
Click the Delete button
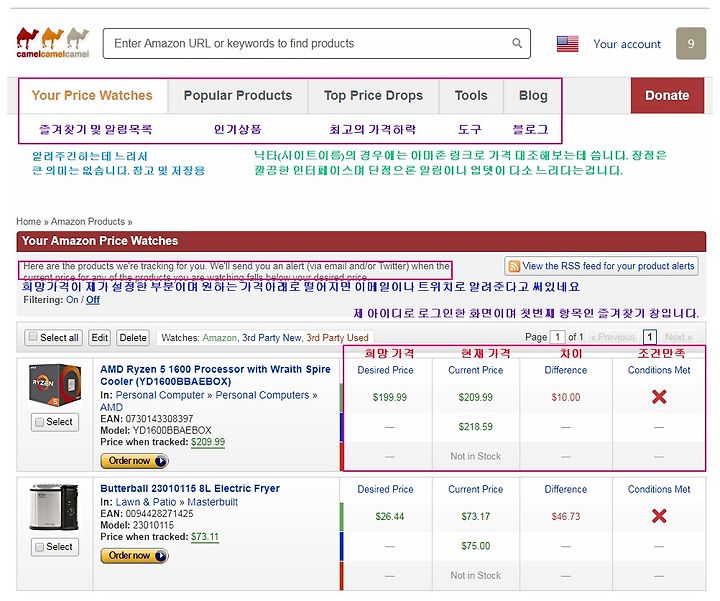[133, 337]
